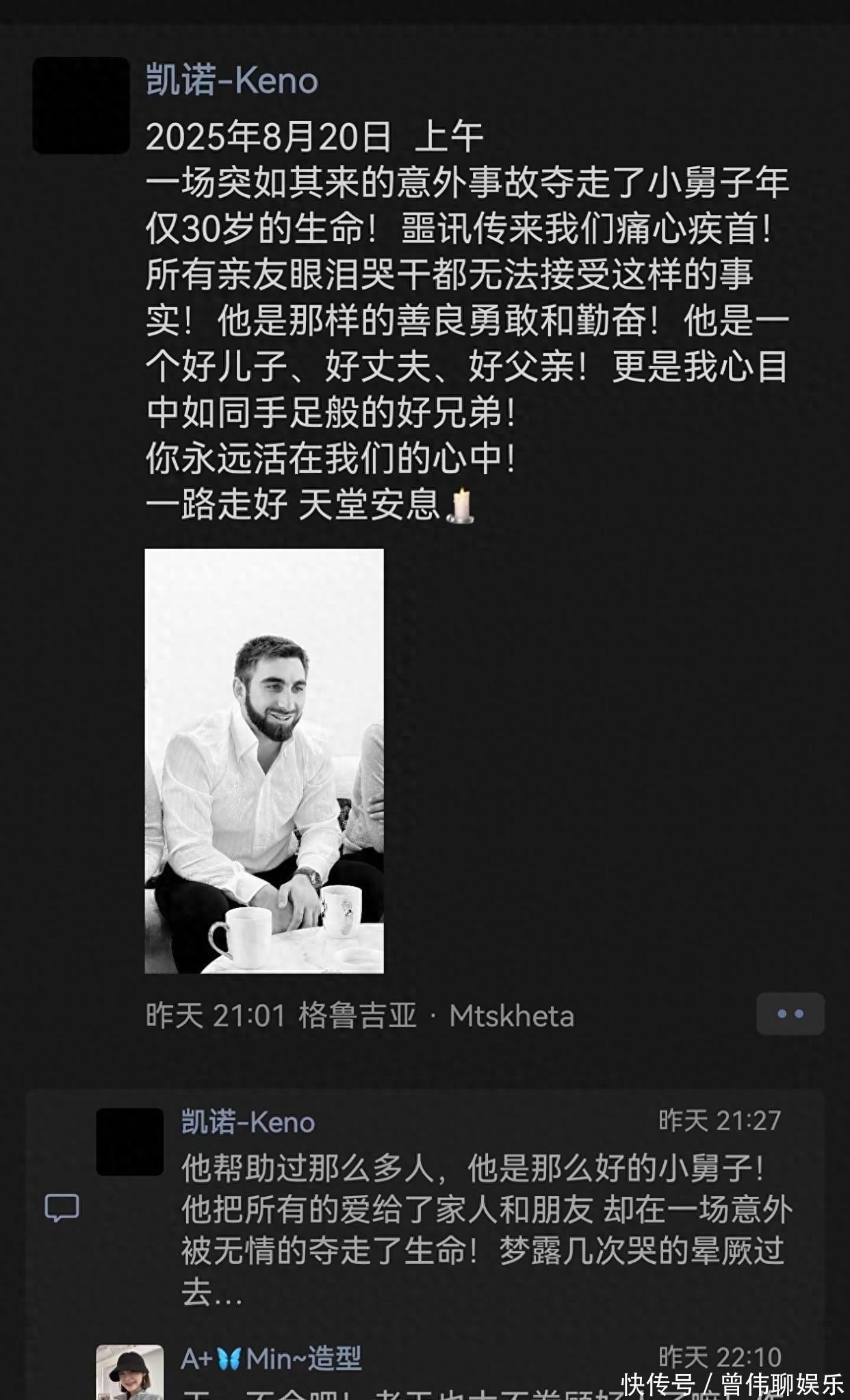Open 凯诺-Keno name in the comment section

click(x=248, y=1122)
